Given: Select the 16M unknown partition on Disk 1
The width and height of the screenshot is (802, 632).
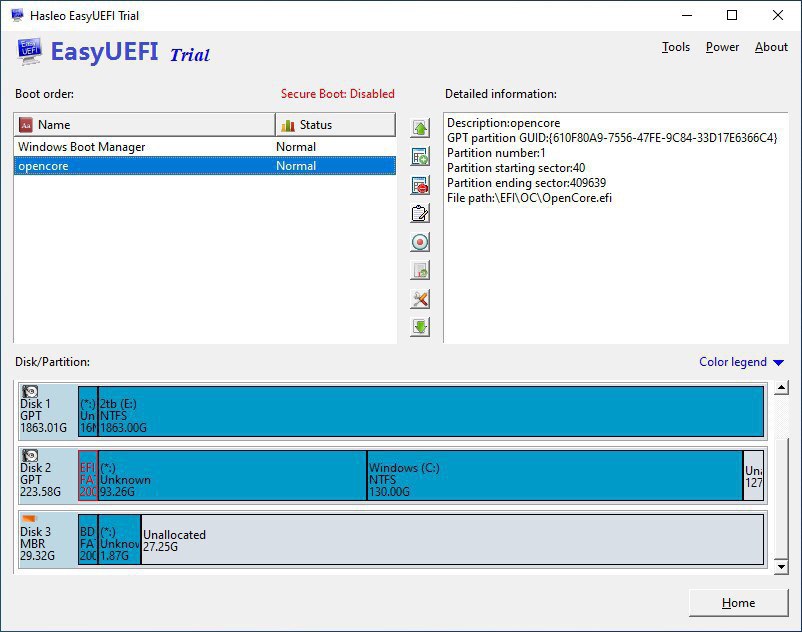Looking at the screenshot, I should (88, 411).
